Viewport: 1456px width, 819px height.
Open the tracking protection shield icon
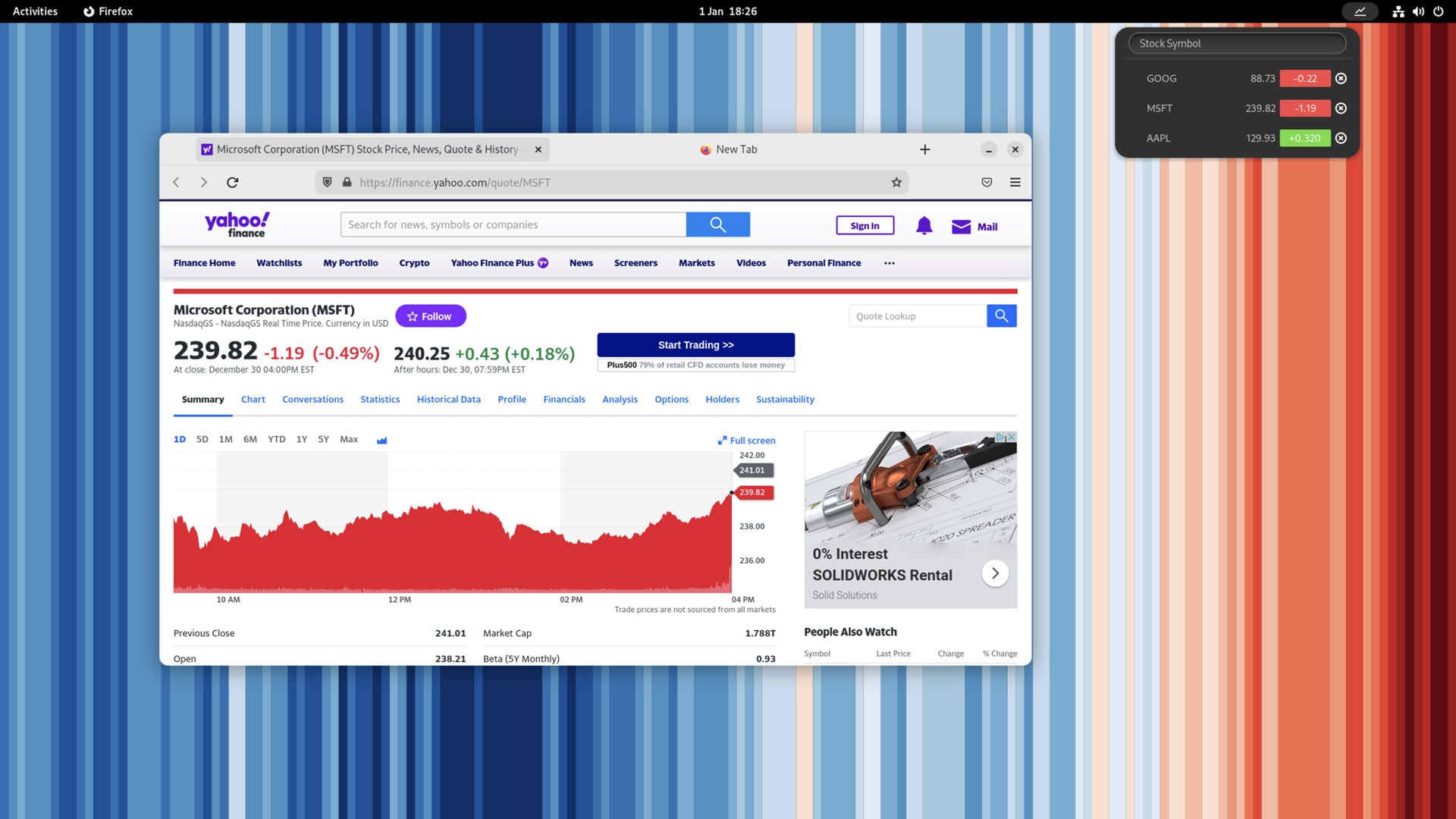(328, 182)
